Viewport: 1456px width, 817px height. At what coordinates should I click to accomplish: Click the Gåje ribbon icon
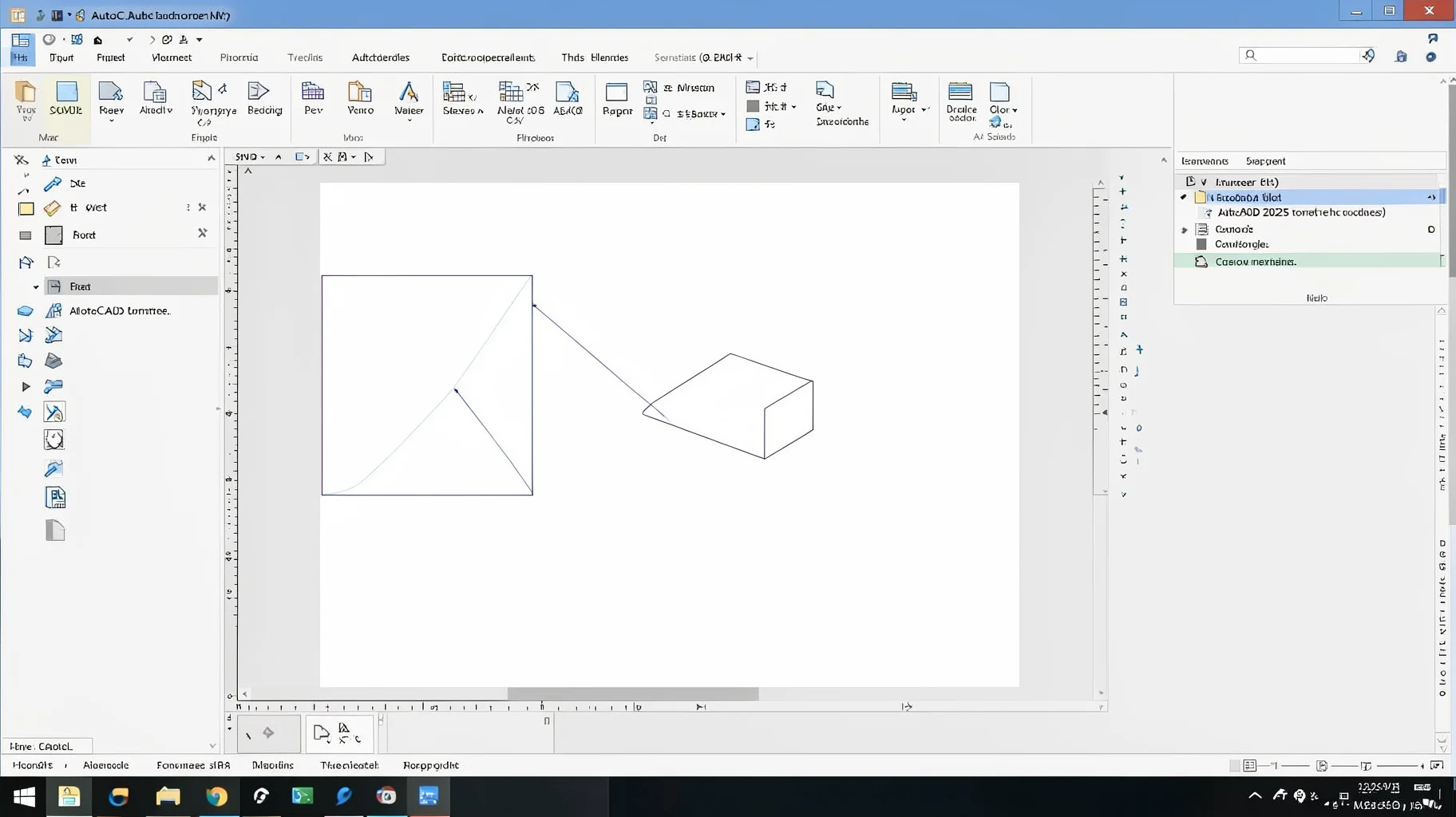pos(825,89)
